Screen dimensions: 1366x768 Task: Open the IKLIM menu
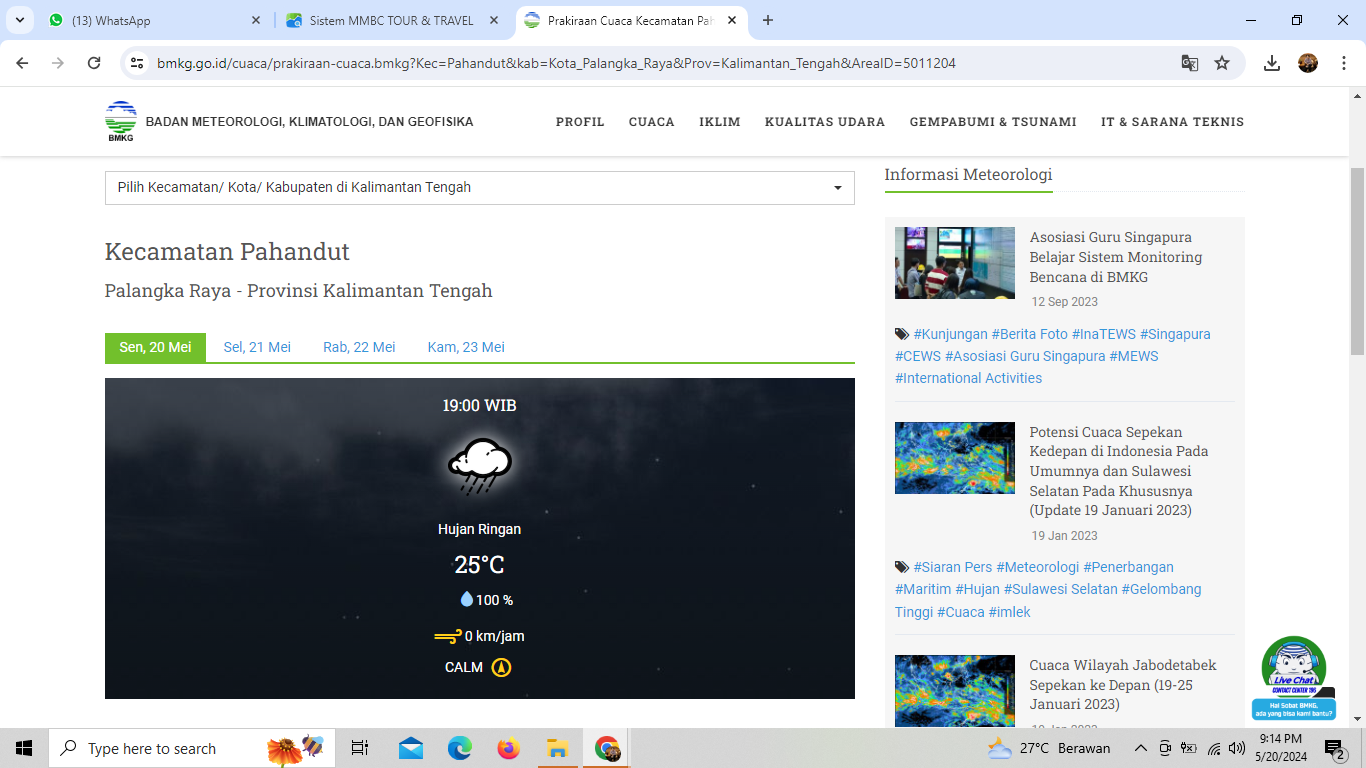click(x=720, y=122)
